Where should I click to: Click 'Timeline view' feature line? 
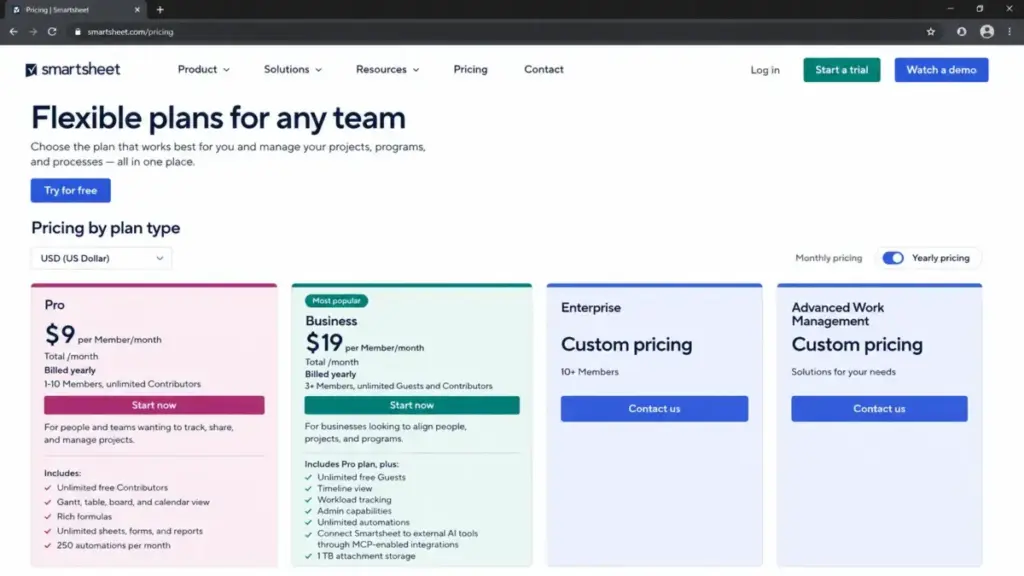tap(344, 488)
